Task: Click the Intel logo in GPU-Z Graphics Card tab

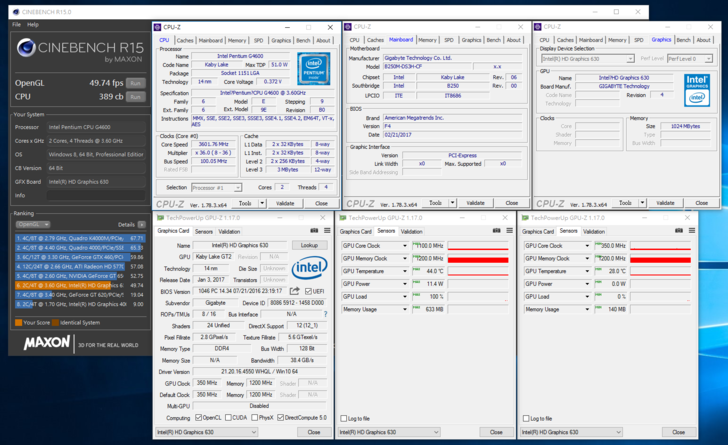Action: click(308, 268)
